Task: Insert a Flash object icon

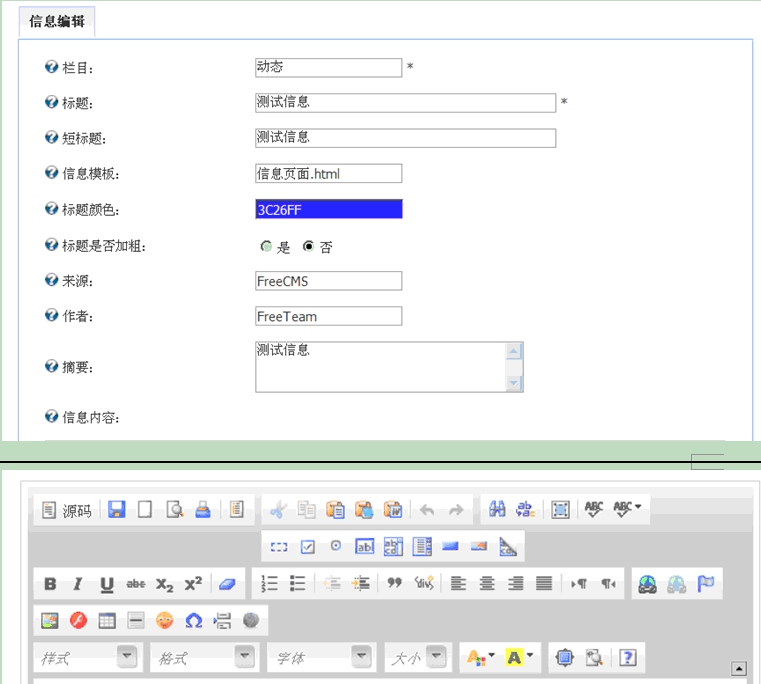Action: [x=78, y=620]
